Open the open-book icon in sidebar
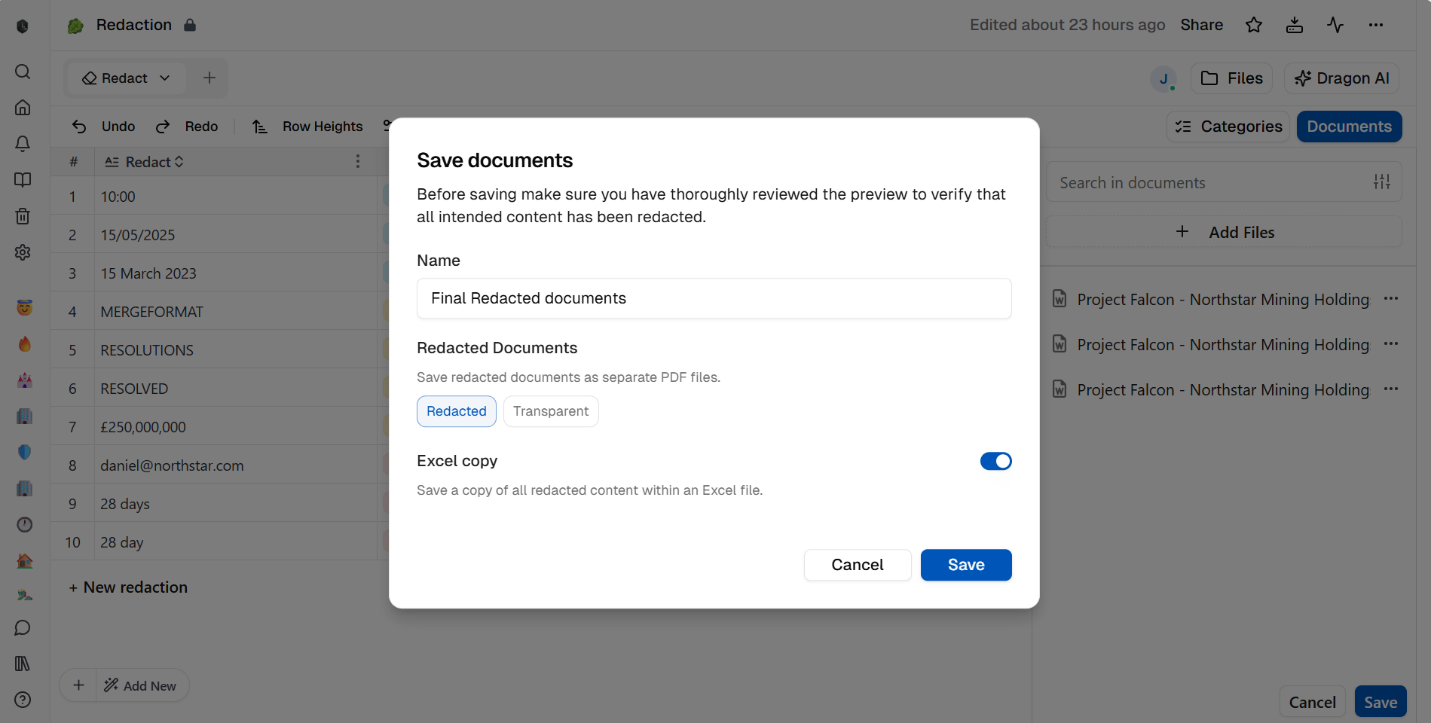This screenshot has width=1431, height=723. (x=23, y=180)
